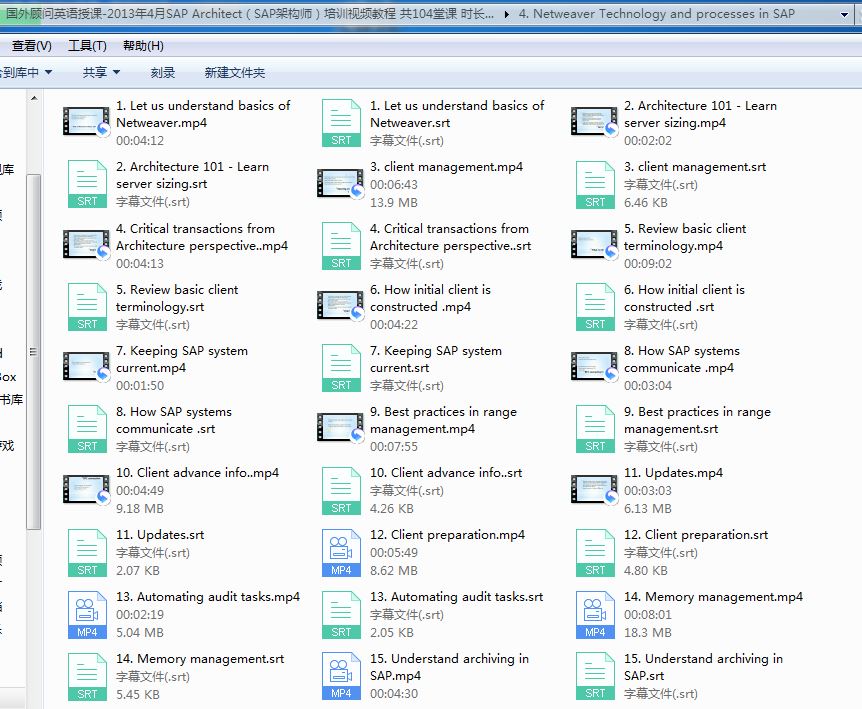The image size is (862, 709).
Task: Open video icon of 4. Critical transactions from Architecture perspective..mp4
Action: (86, 245)
